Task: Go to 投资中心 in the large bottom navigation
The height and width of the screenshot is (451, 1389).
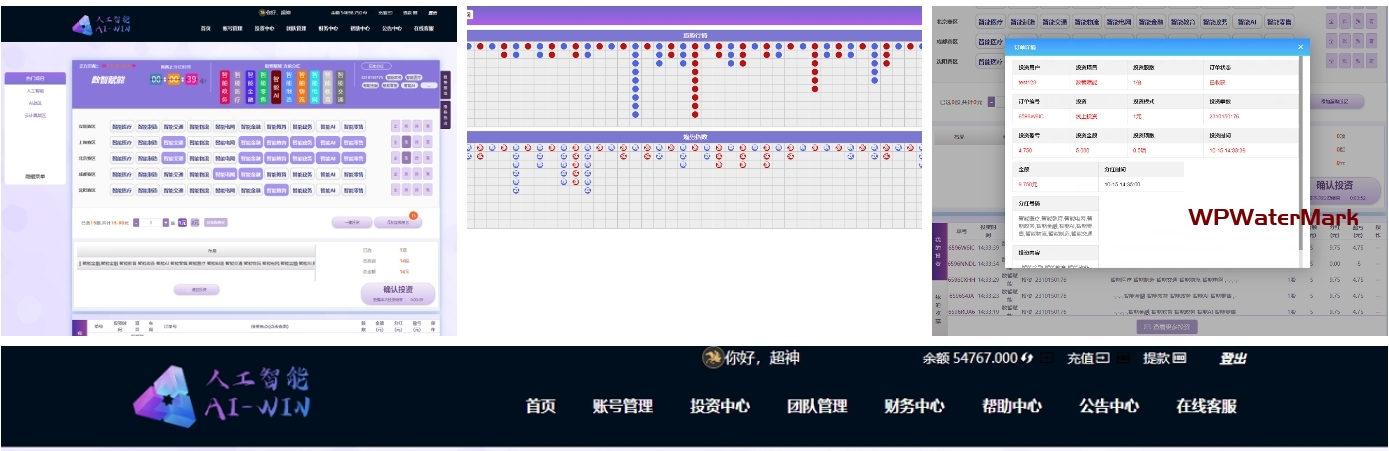Action: (x=720, y=406)
